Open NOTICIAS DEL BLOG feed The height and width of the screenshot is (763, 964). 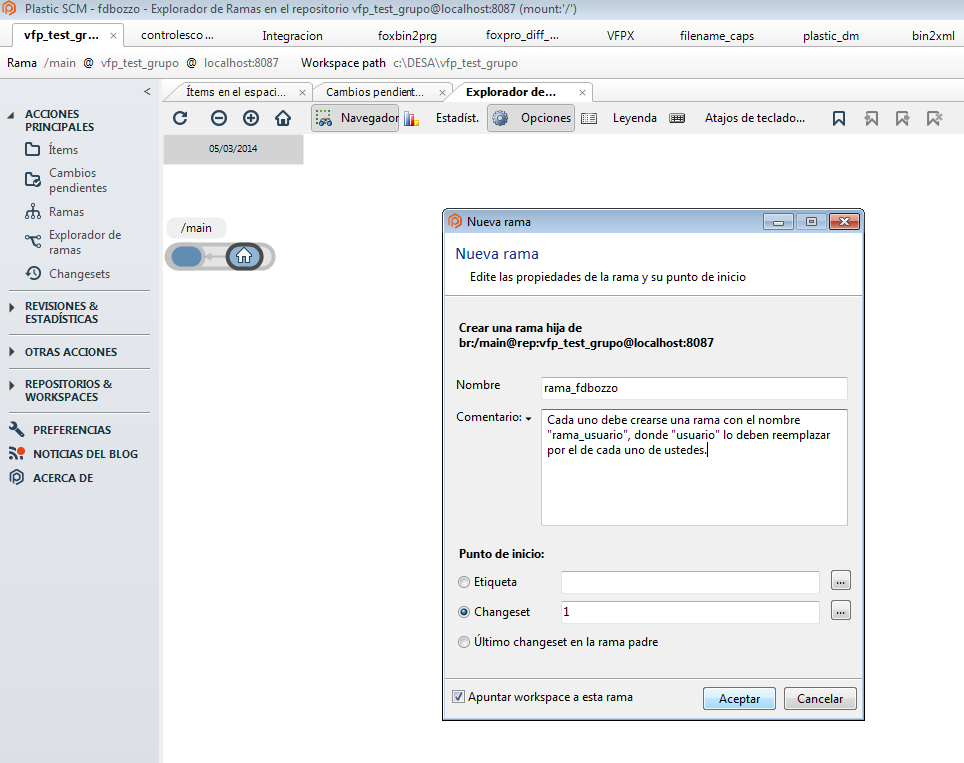click(x=73, y=454)
